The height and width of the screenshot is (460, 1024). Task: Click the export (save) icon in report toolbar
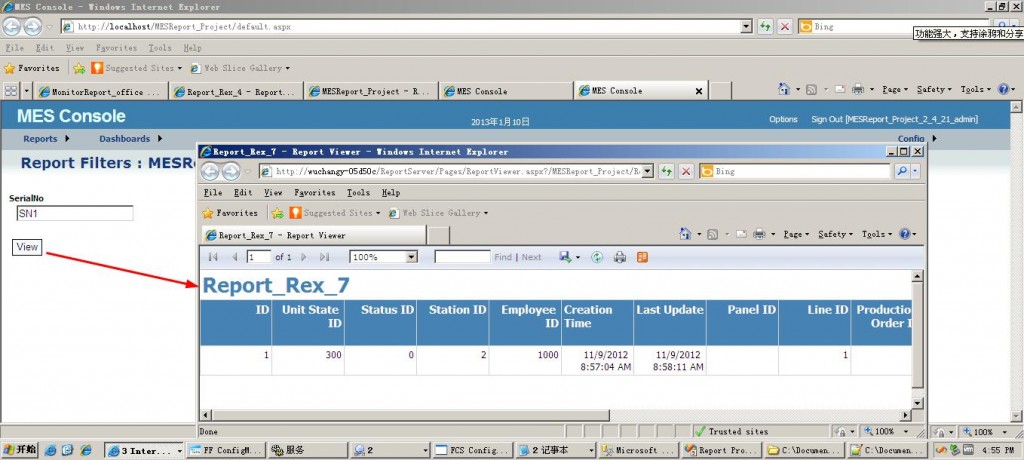(x=566, y=257)
